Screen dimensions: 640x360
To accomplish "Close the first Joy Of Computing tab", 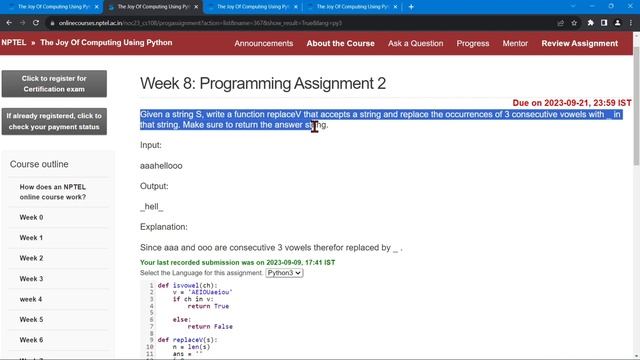I will point(97,7).
